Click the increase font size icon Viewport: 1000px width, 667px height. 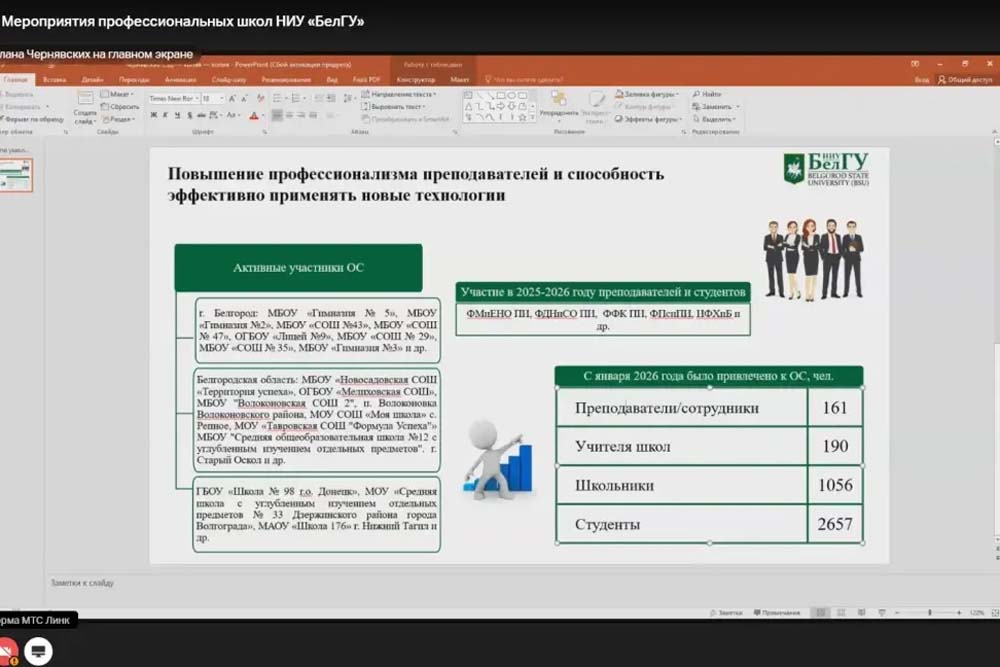[x=231, y=99]
